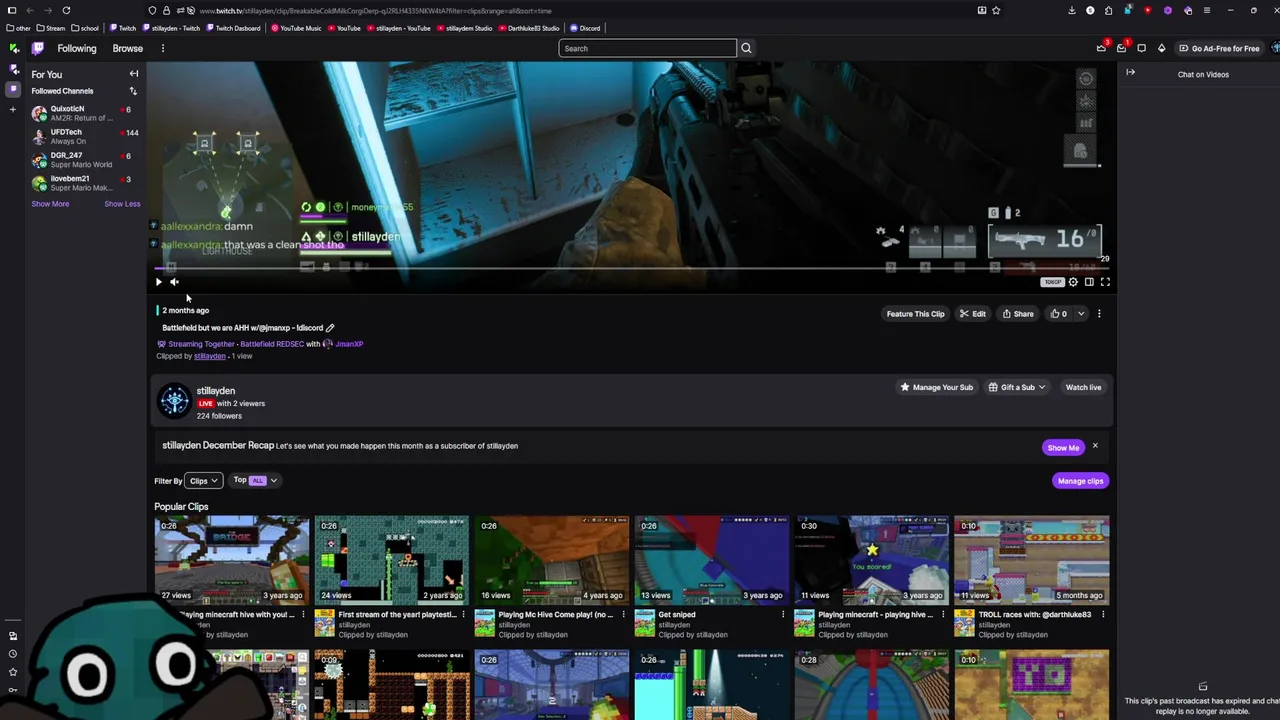Open the Filter By Clips dropdown
Viewport: 1280px width, 720px height.
click(x=203, y=481)
